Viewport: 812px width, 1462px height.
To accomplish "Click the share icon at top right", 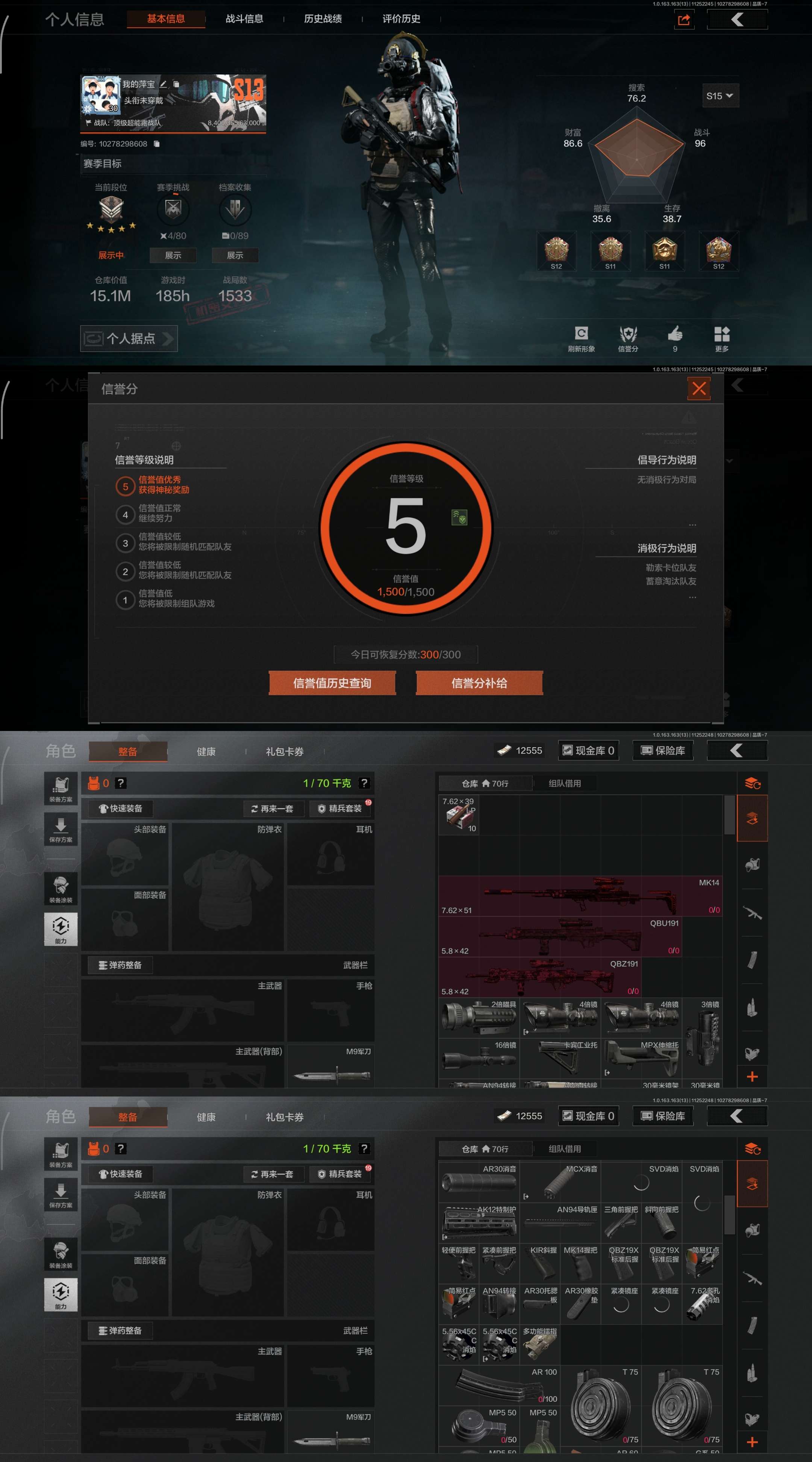I will coord(684,20).
